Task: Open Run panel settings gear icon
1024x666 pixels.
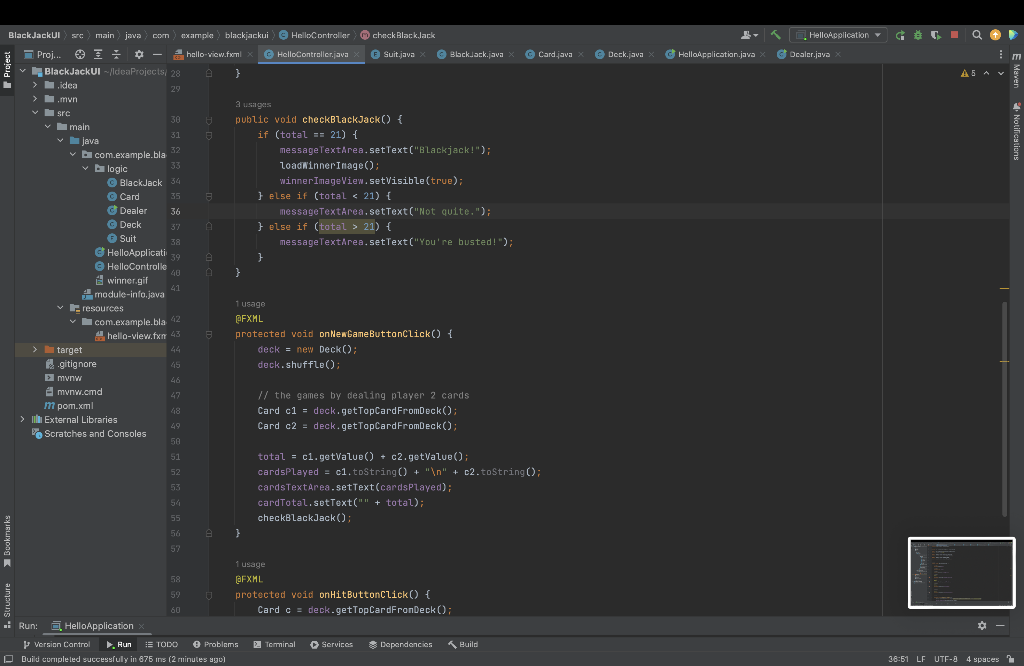Action: (x=982, y=626)
